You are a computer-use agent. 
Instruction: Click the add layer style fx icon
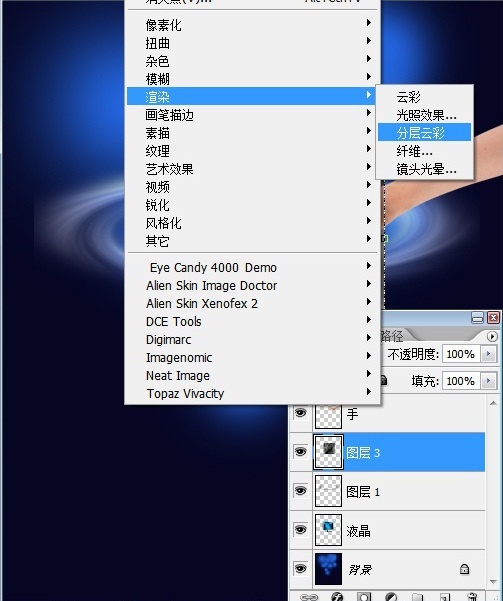pyautogui.click(x=337, y=597)
